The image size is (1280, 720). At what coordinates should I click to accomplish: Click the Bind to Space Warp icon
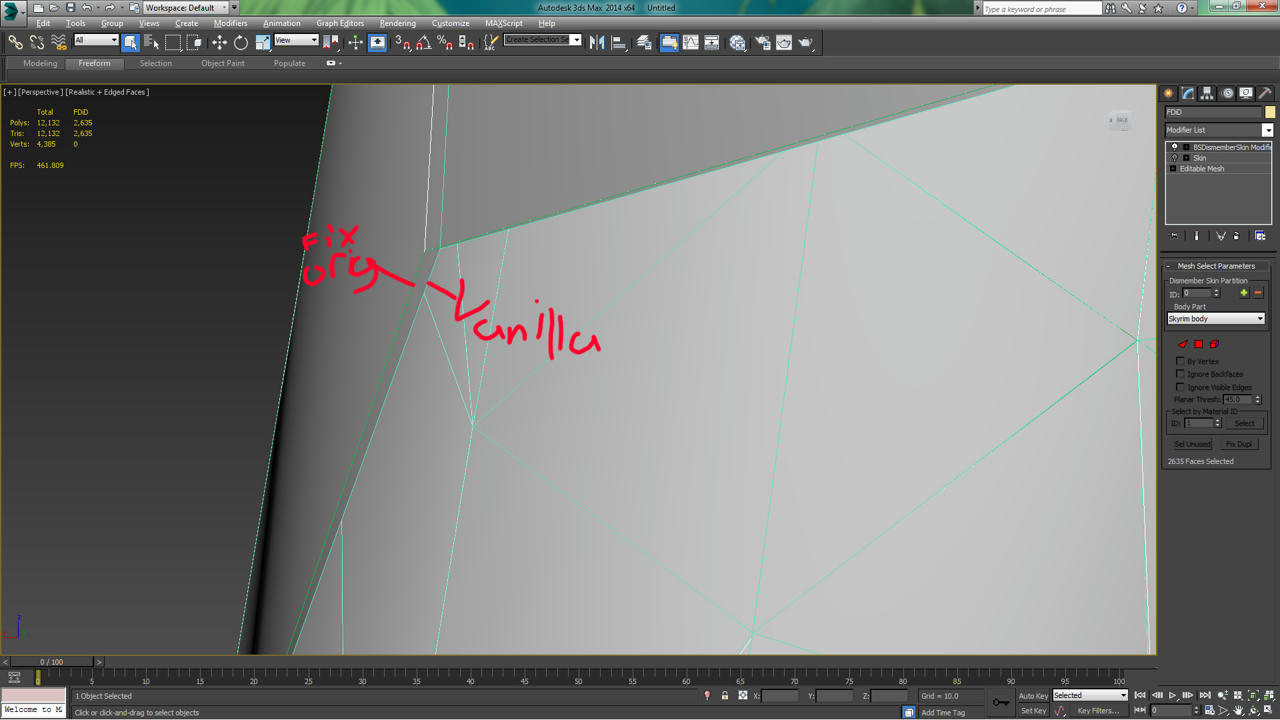[58, 42]
